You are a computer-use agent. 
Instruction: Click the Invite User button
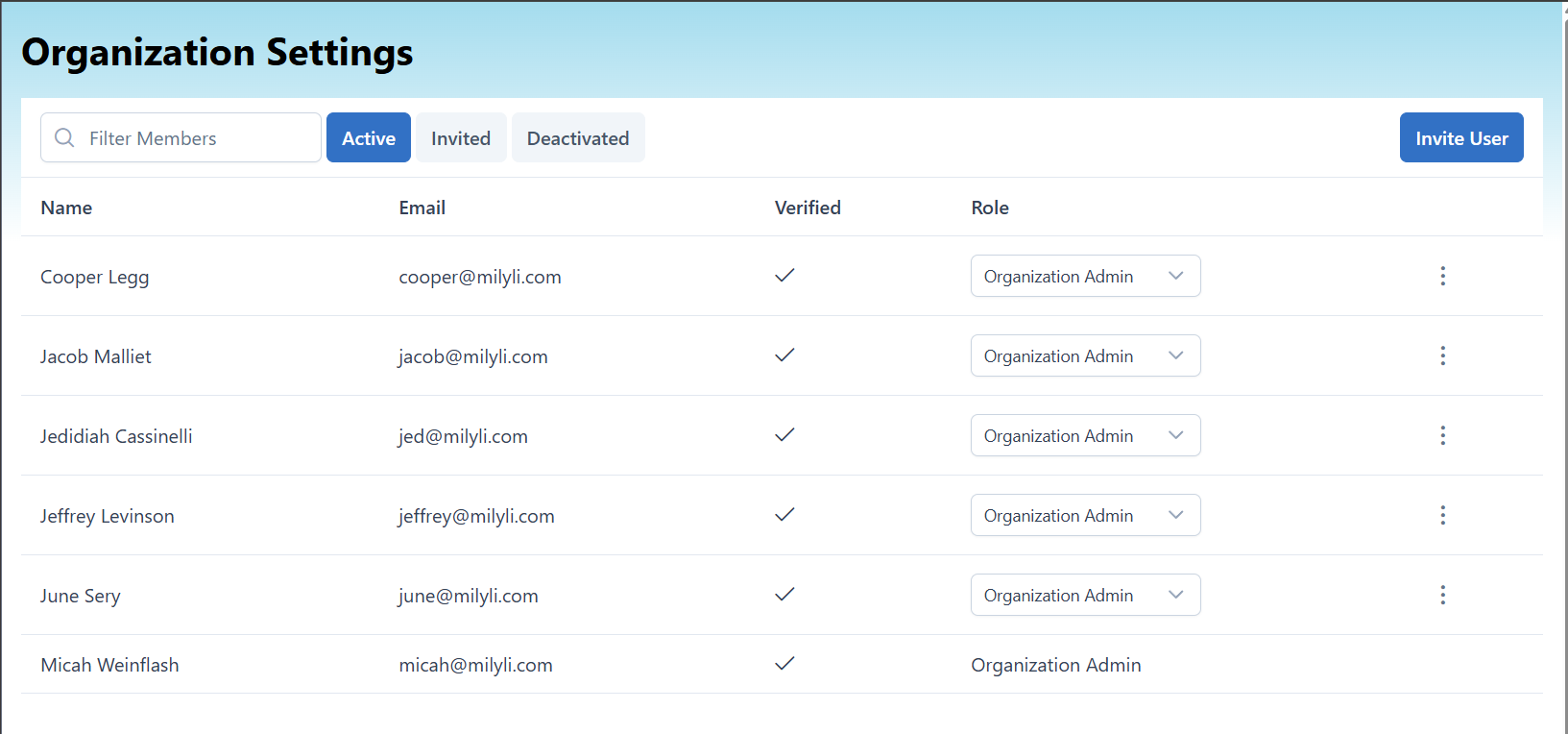[1461, 137]
